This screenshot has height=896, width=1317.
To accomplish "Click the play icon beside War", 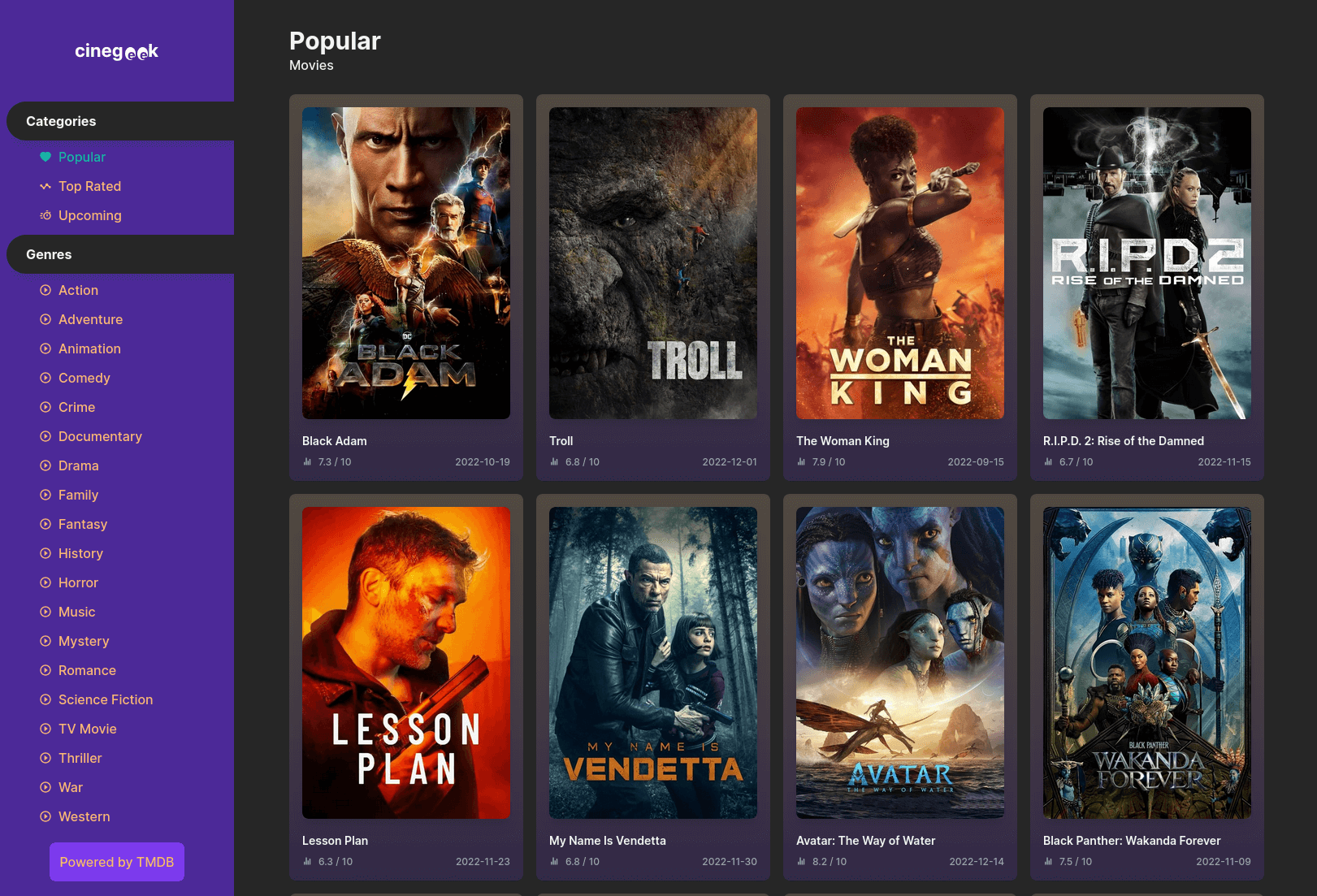I will click(45, 787).
